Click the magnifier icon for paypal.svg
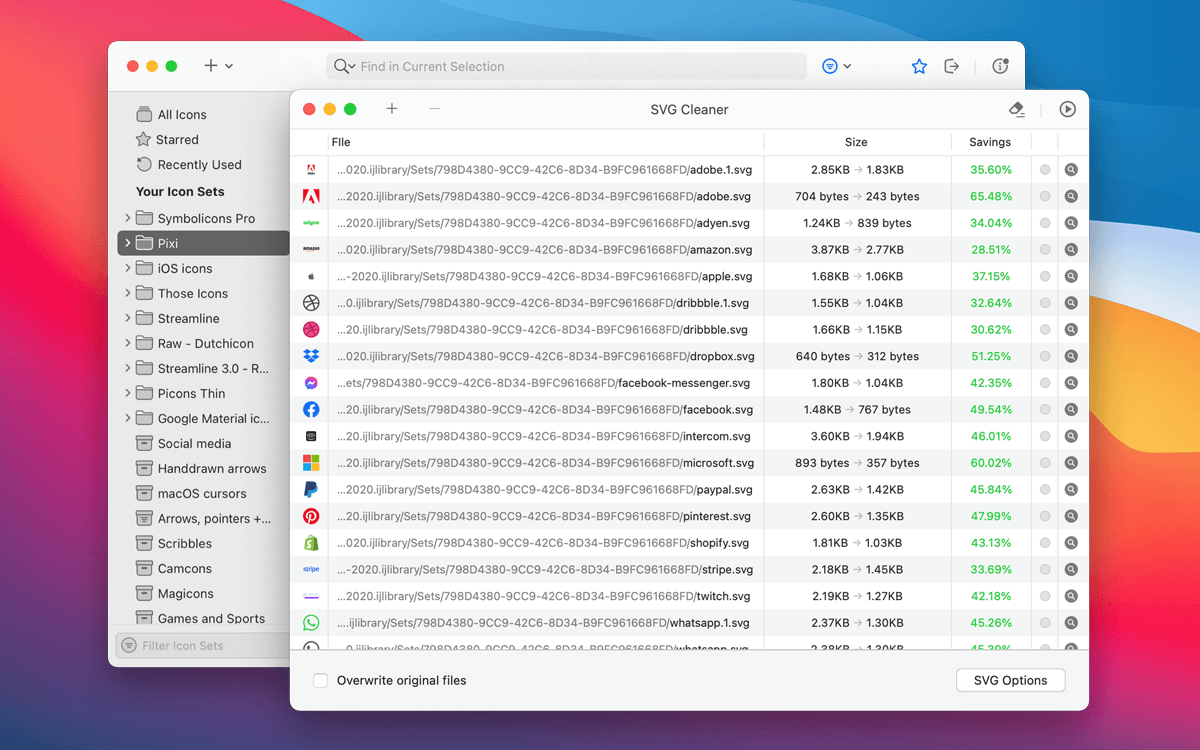The image size is (1200, 750). click(1071, 490)
